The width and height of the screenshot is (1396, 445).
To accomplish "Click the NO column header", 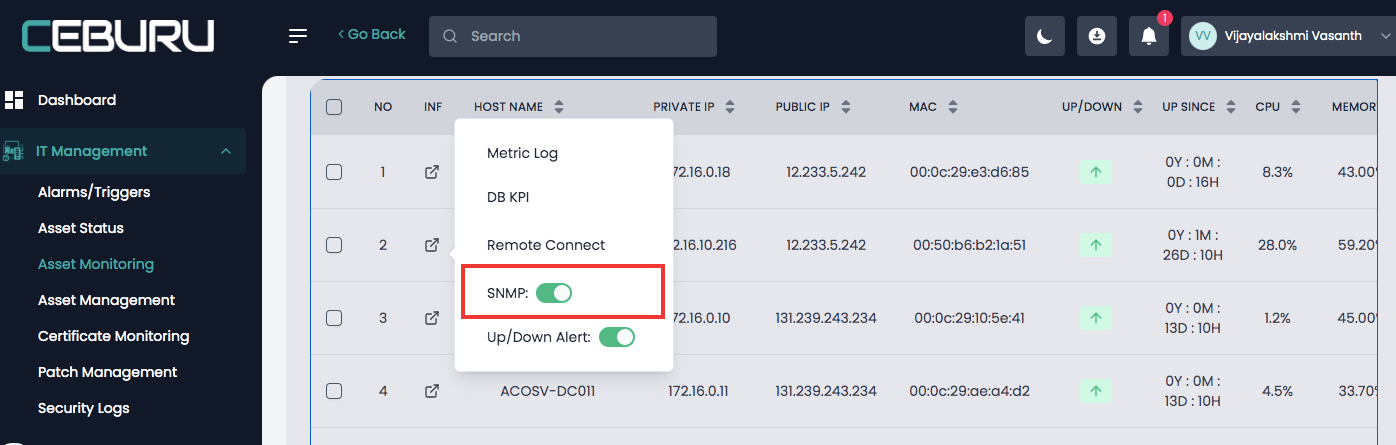I will pyautogui.click(x=383, y=107).
